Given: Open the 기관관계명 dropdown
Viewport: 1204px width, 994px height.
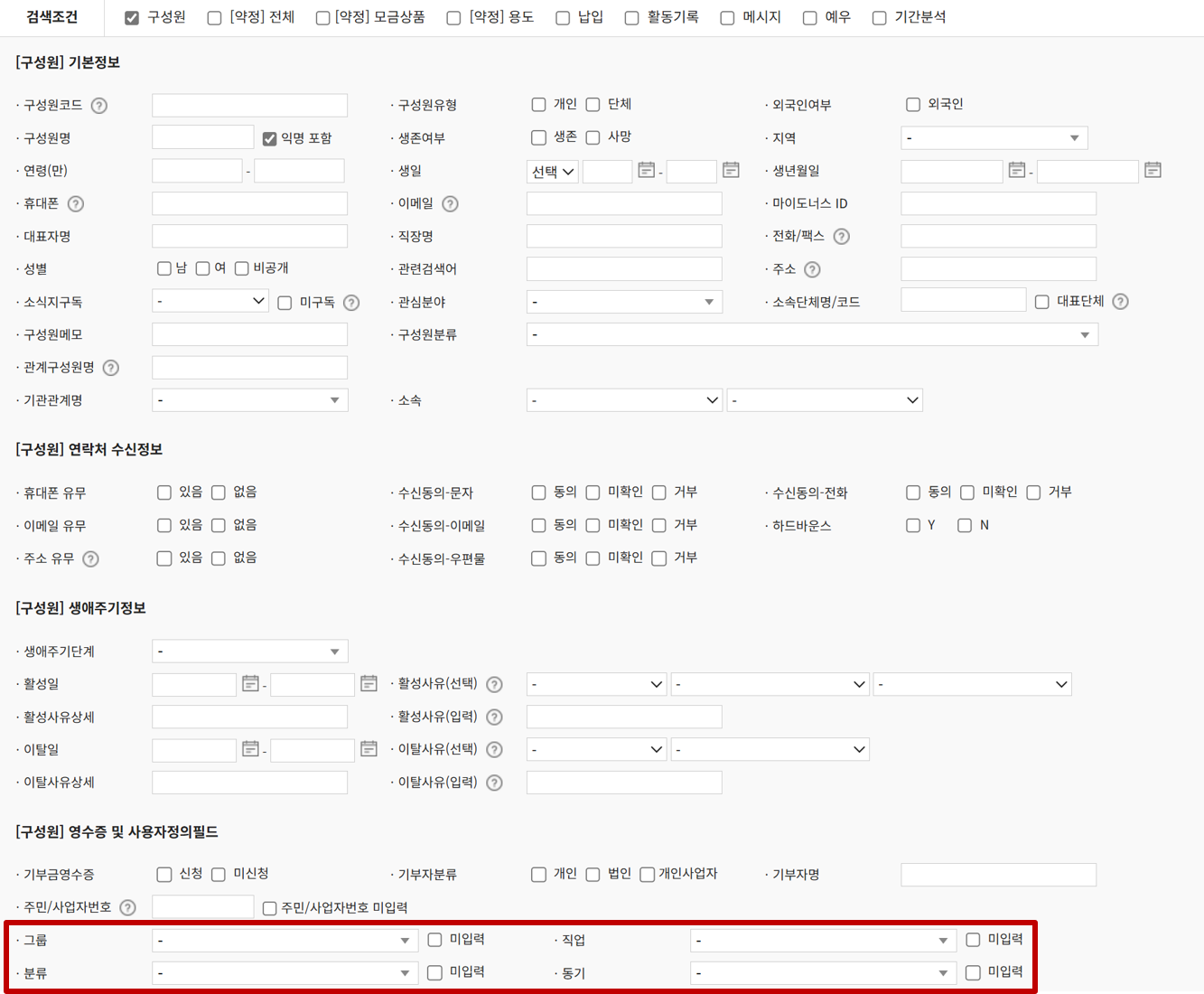Looking at the screenshot, I should pyautogui.click(x=249, y=400).
